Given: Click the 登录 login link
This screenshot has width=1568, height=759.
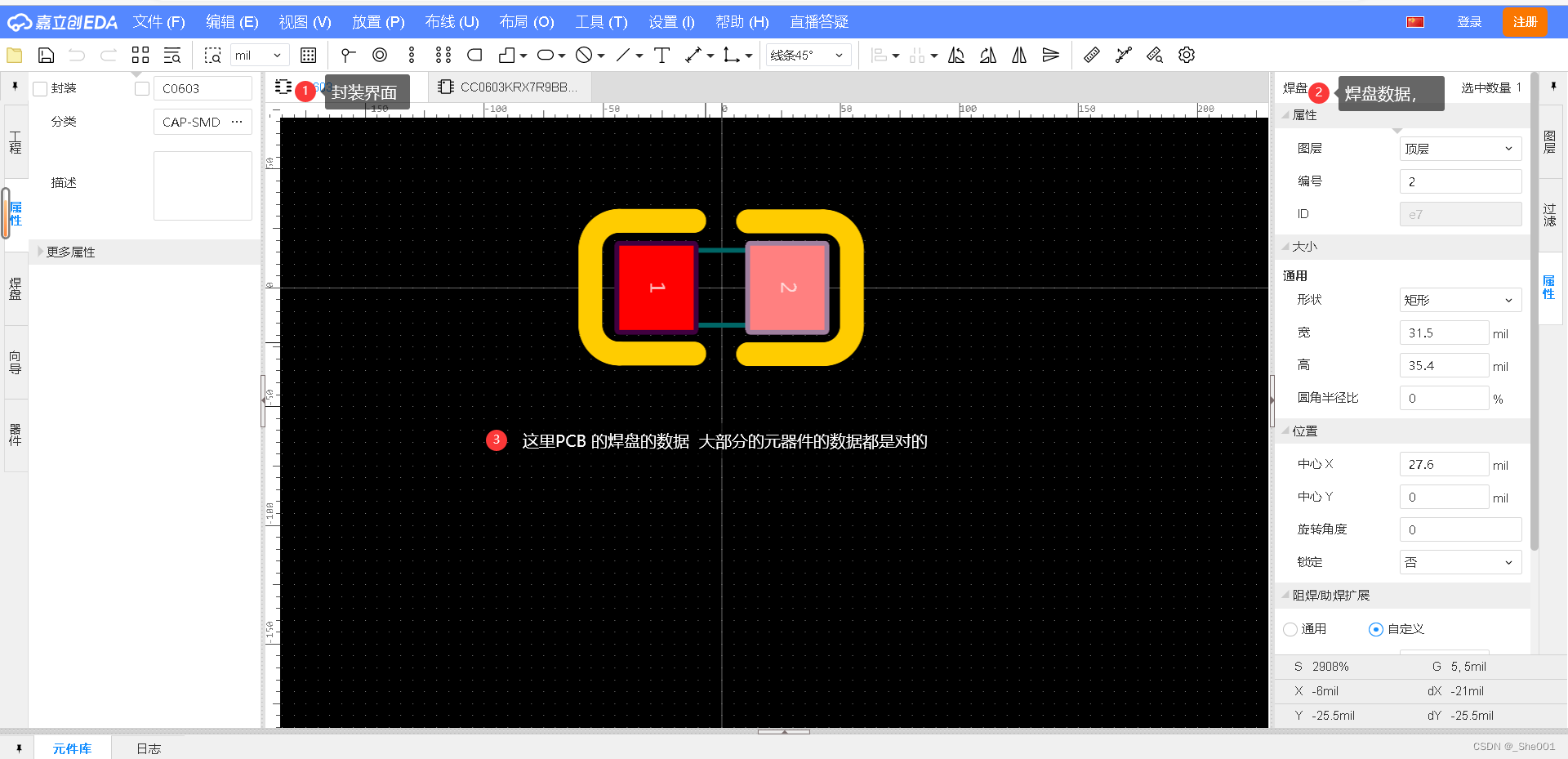Looking at the screenshot, I should click(1469, 22).
